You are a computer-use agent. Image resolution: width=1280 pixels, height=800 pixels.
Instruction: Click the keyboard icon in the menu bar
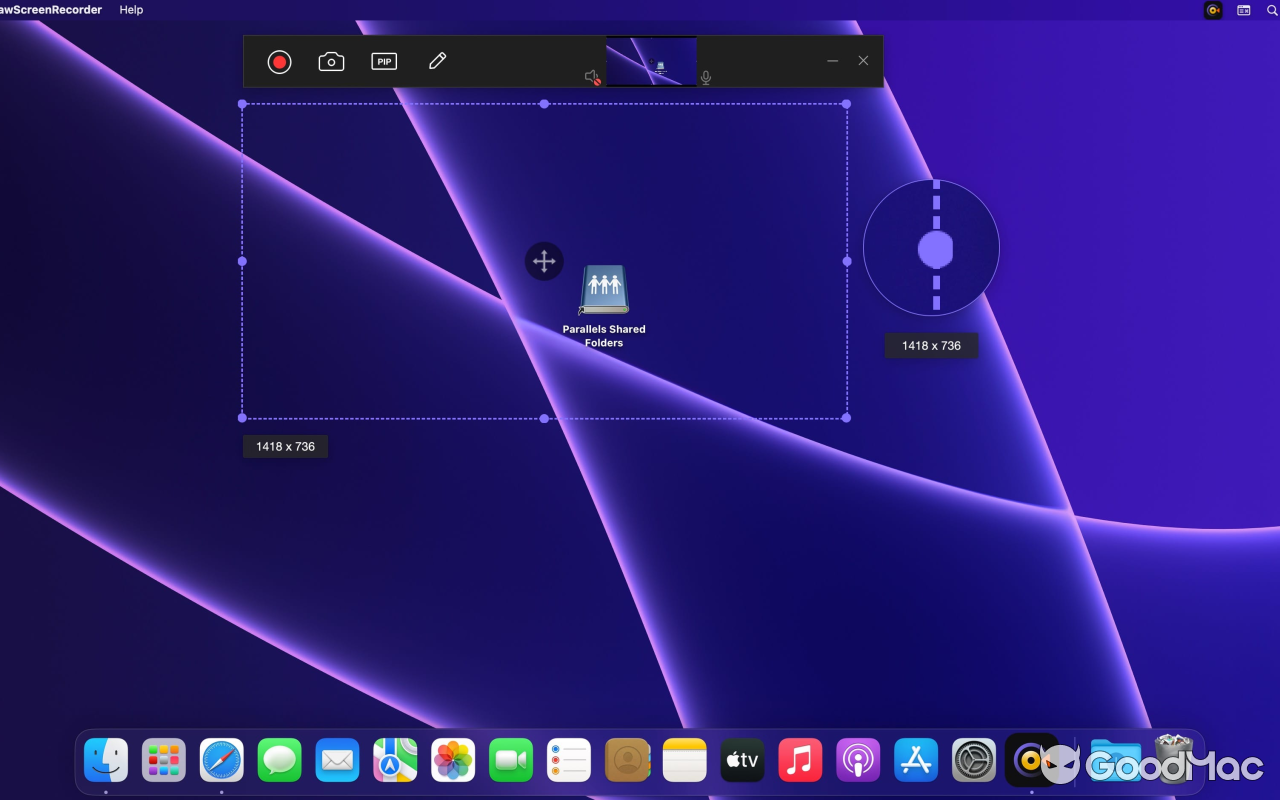(1242, 10)
